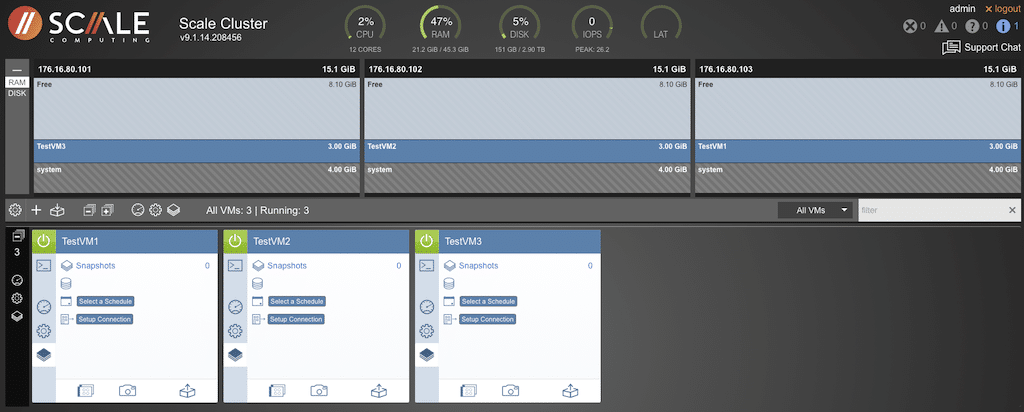Open Snapshots link on TestVM1
The height and width of the screenshot is (412, 1024).
click(x=95, y=266)
